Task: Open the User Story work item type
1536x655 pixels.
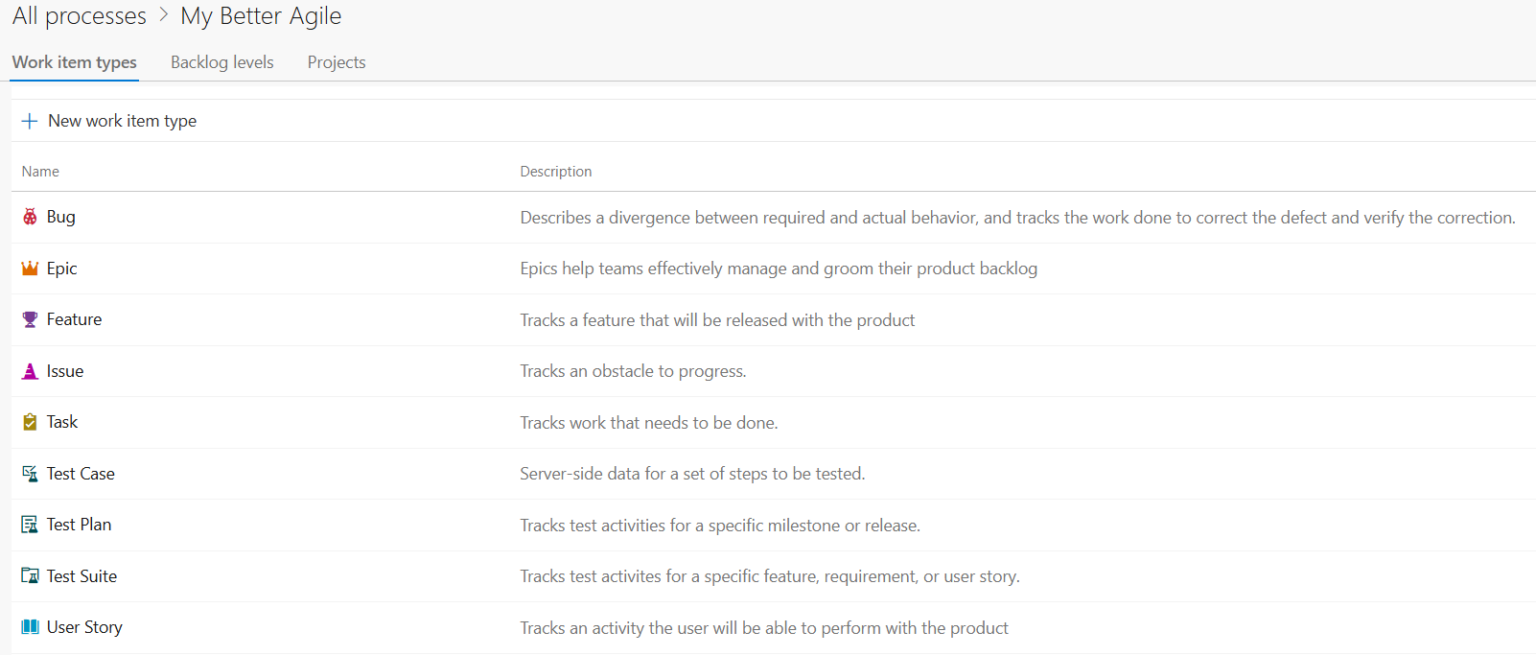Action: [x=84, y=626]
